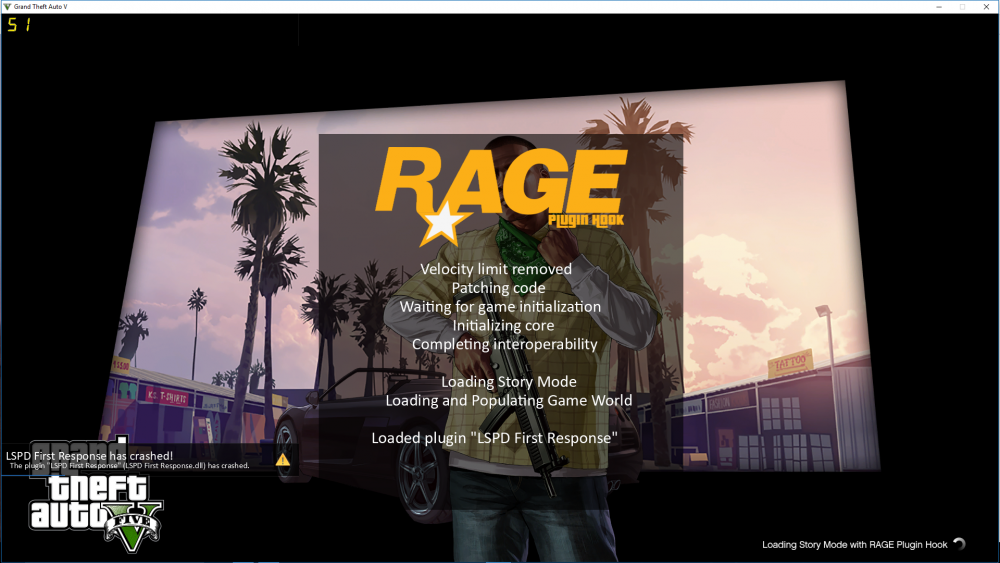Image resolution: width=1000 pixels, height=563 pixels.
Task: Click the 'Completing interoperability' status line
Action: [504, 344]
